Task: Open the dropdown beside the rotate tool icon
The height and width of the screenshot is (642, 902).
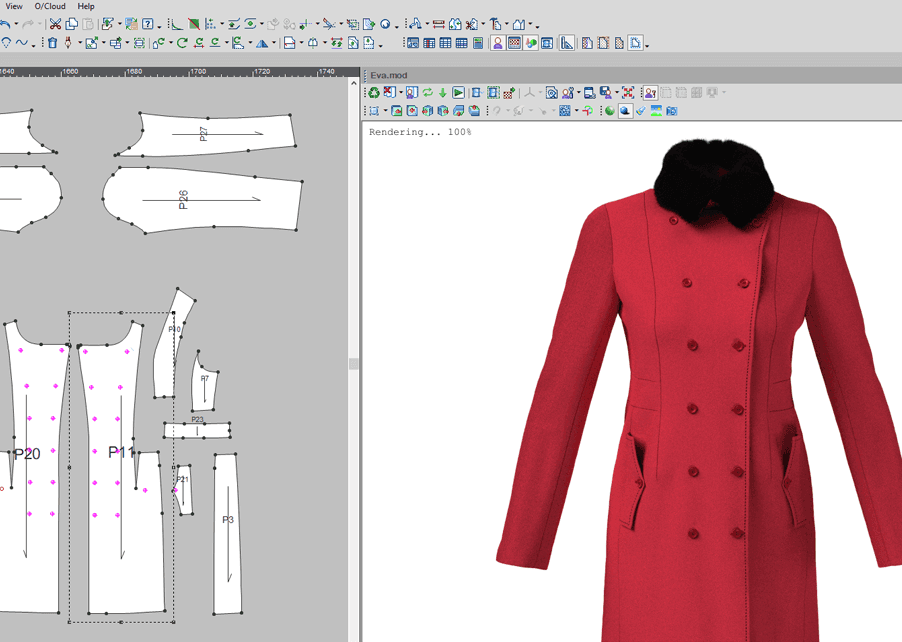Action: (170, 43)
